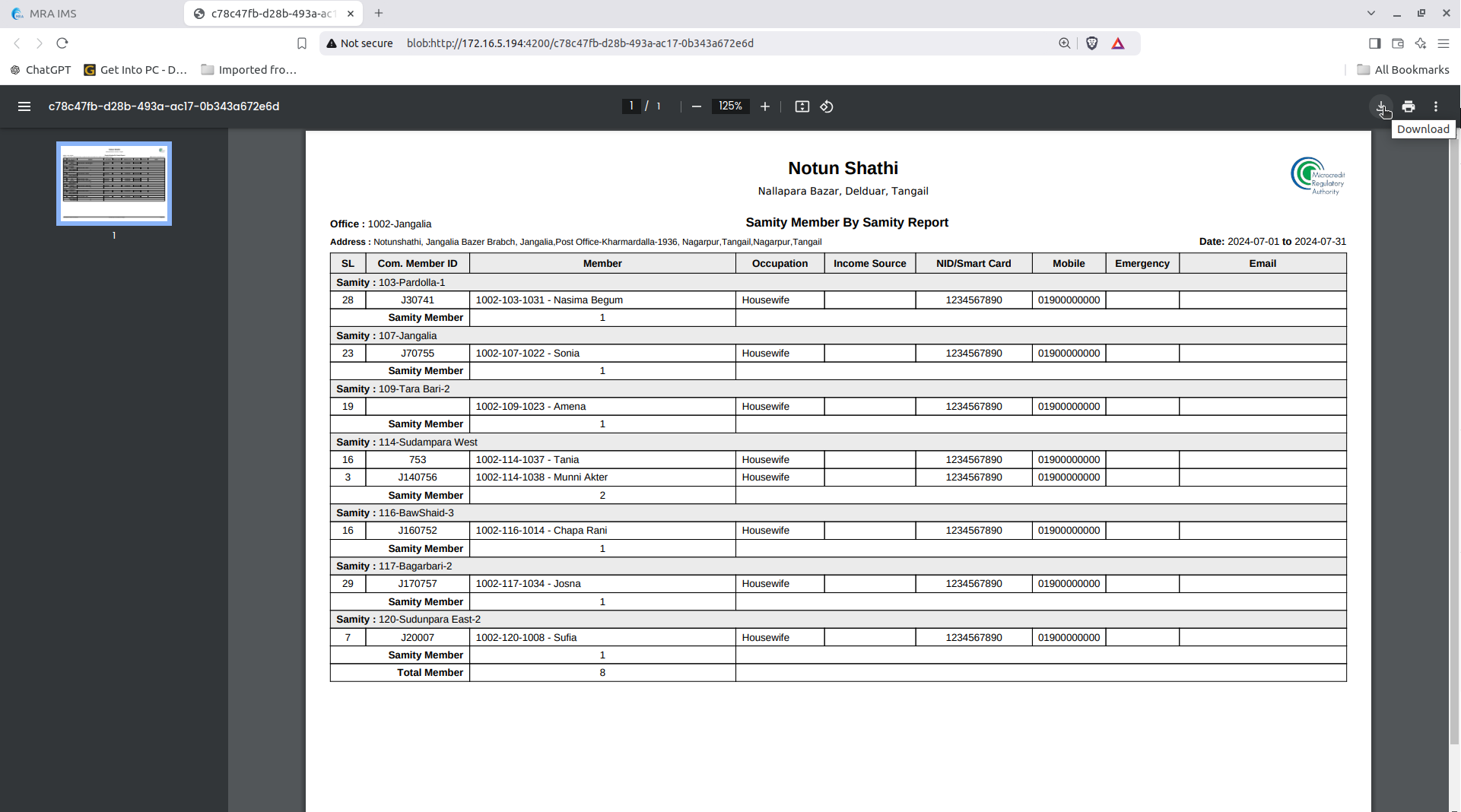The width and height of the screenshot is (1461, 812).
Task: Zoom out of the PDF
Action: (x=696, y=106)
